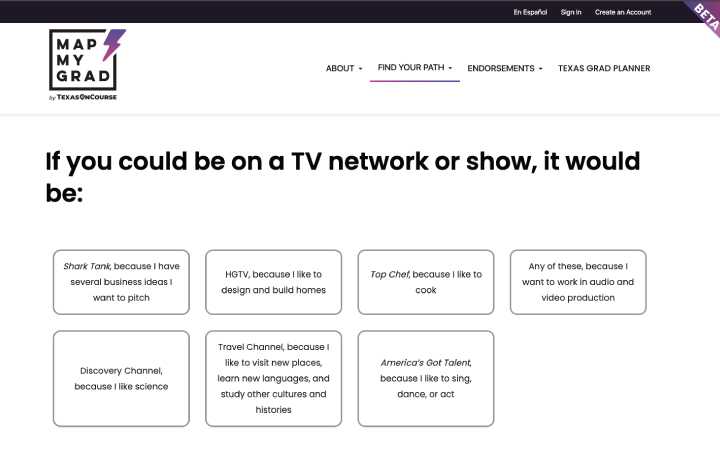The height and width of the screenshot is (460, 720).
Task: Choose the HGTV design and build homes option
Action: 273,282
